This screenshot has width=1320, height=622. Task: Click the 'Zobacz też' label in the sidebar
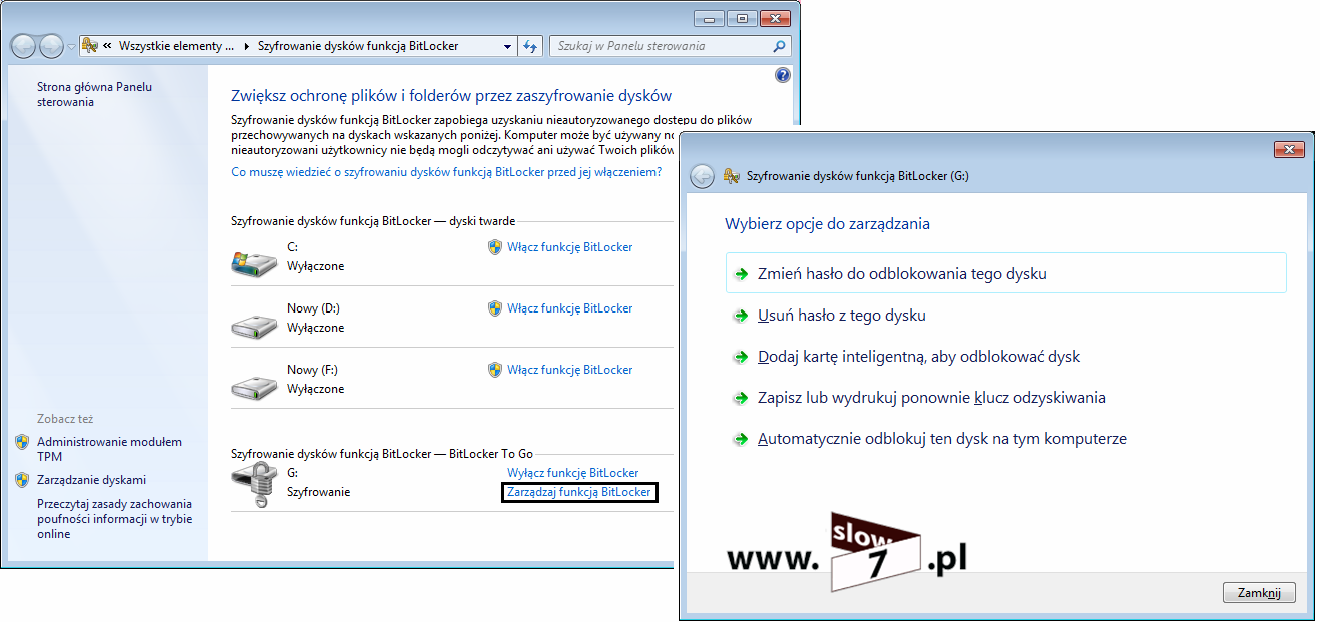click(65, 419)
